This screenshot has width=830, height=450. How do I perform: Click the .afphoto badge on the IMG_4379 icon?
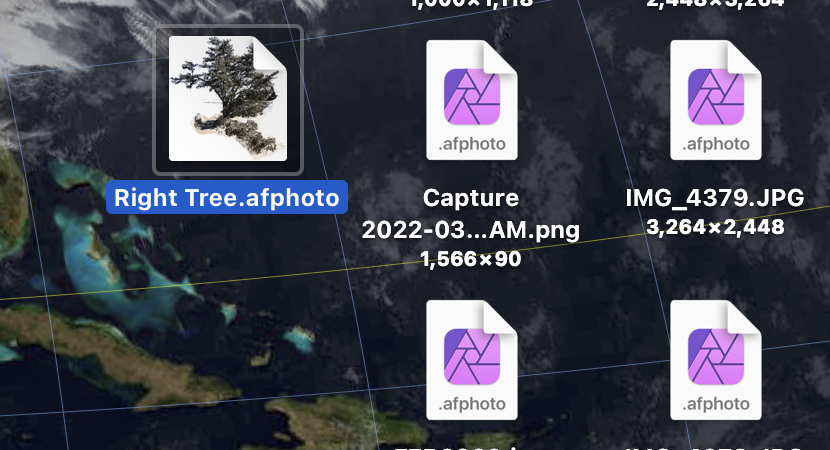(x=716, y=144)
